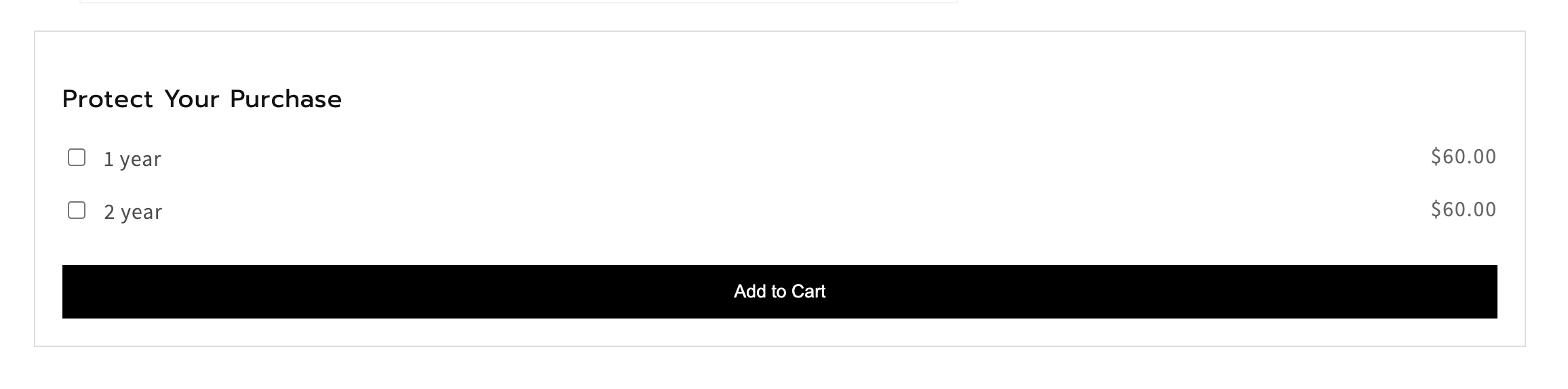This screenshot has height=389, width=1568.
Task: Check the 1 year protection checkbox
Action: 77,158
